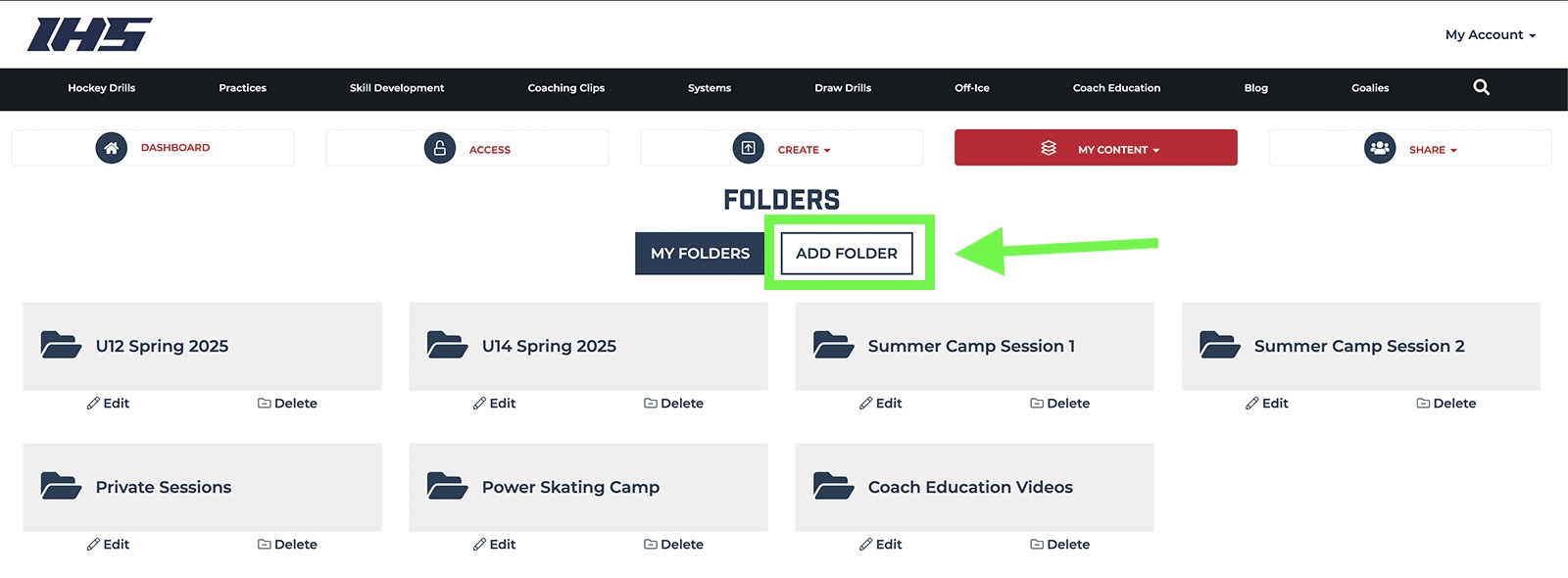Open the My Content dropdown menu
Screen dimensions: 1568x578
click(x=1096, y=148)
